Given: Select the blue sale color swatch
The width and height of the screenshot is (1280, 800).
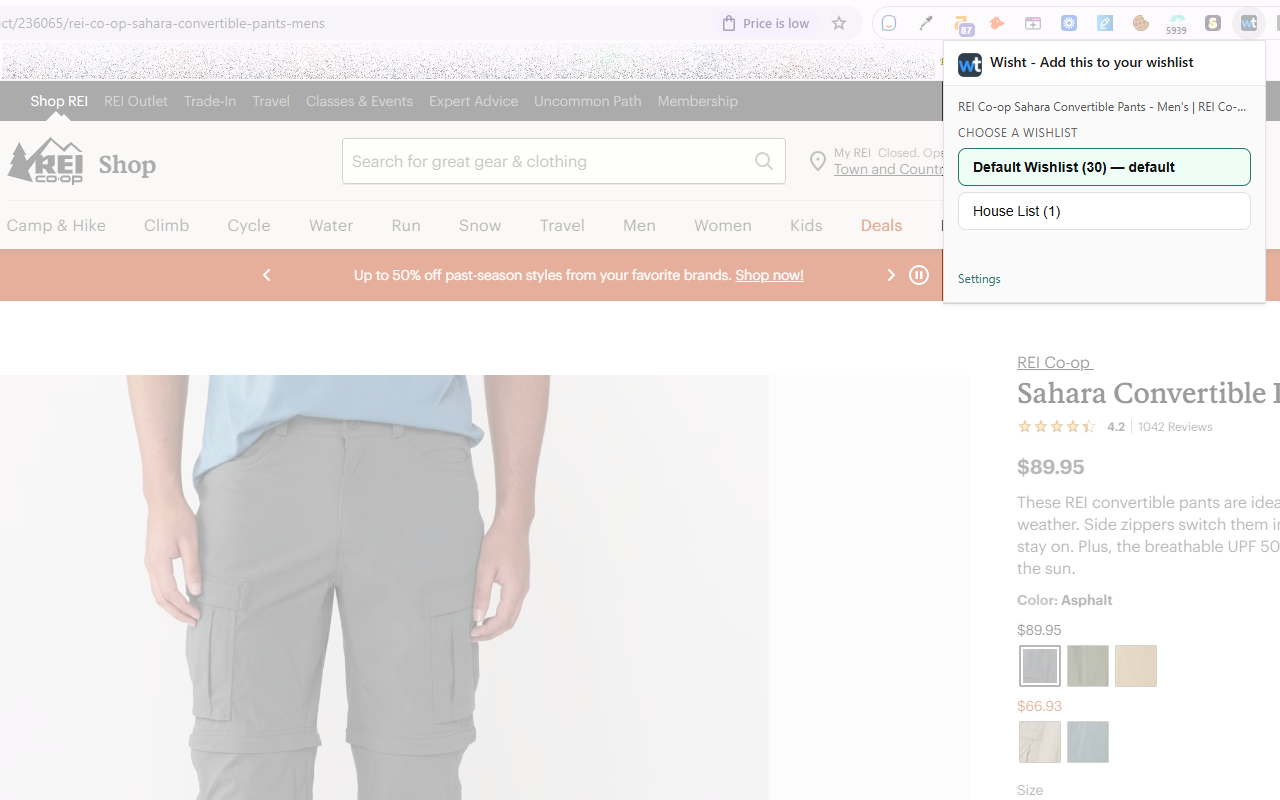Looking at the screenshot, I should 1088,742.
